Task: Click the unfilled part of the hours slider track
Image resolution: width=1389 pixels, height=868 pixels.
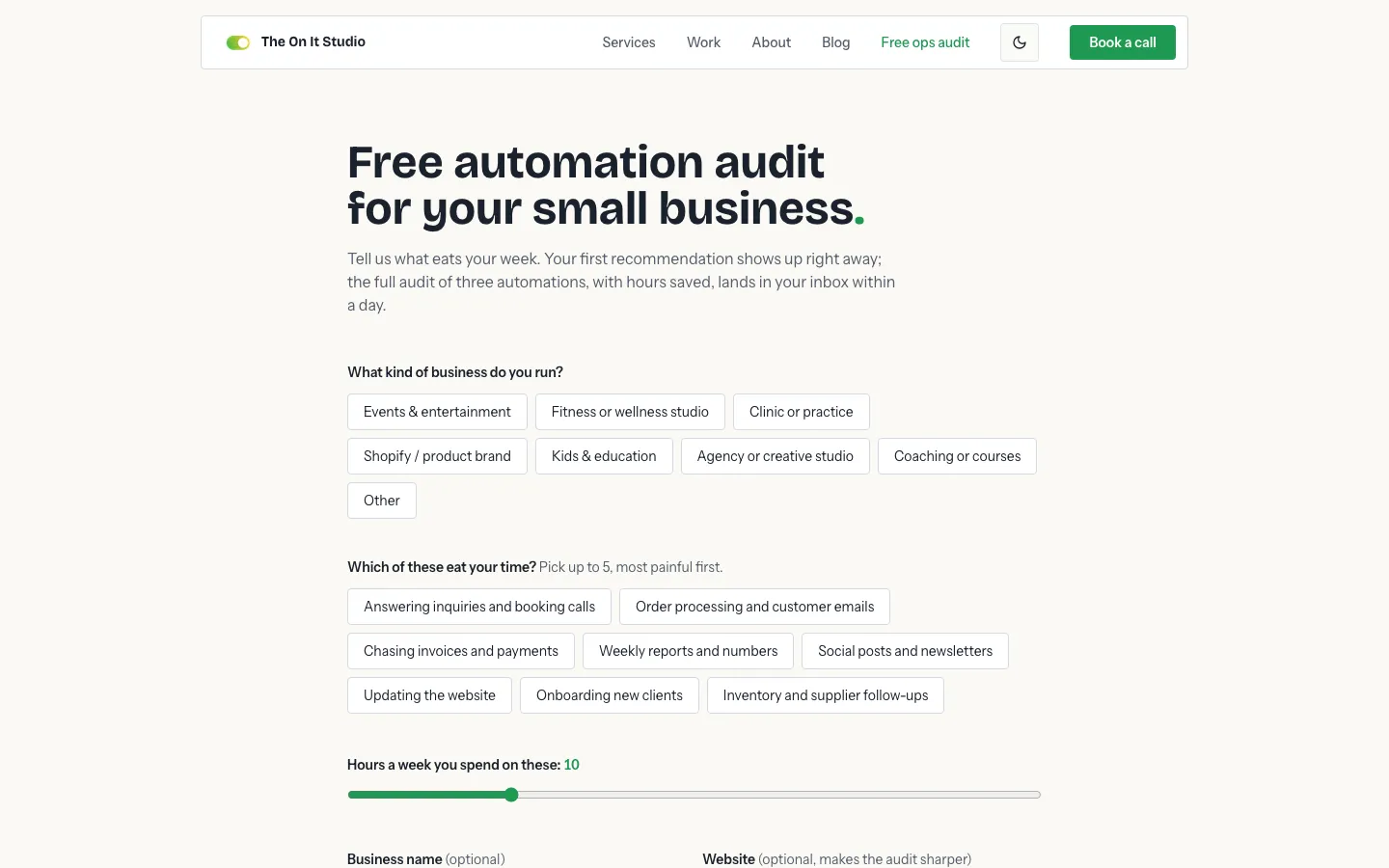Action: [x=779, y=795]
